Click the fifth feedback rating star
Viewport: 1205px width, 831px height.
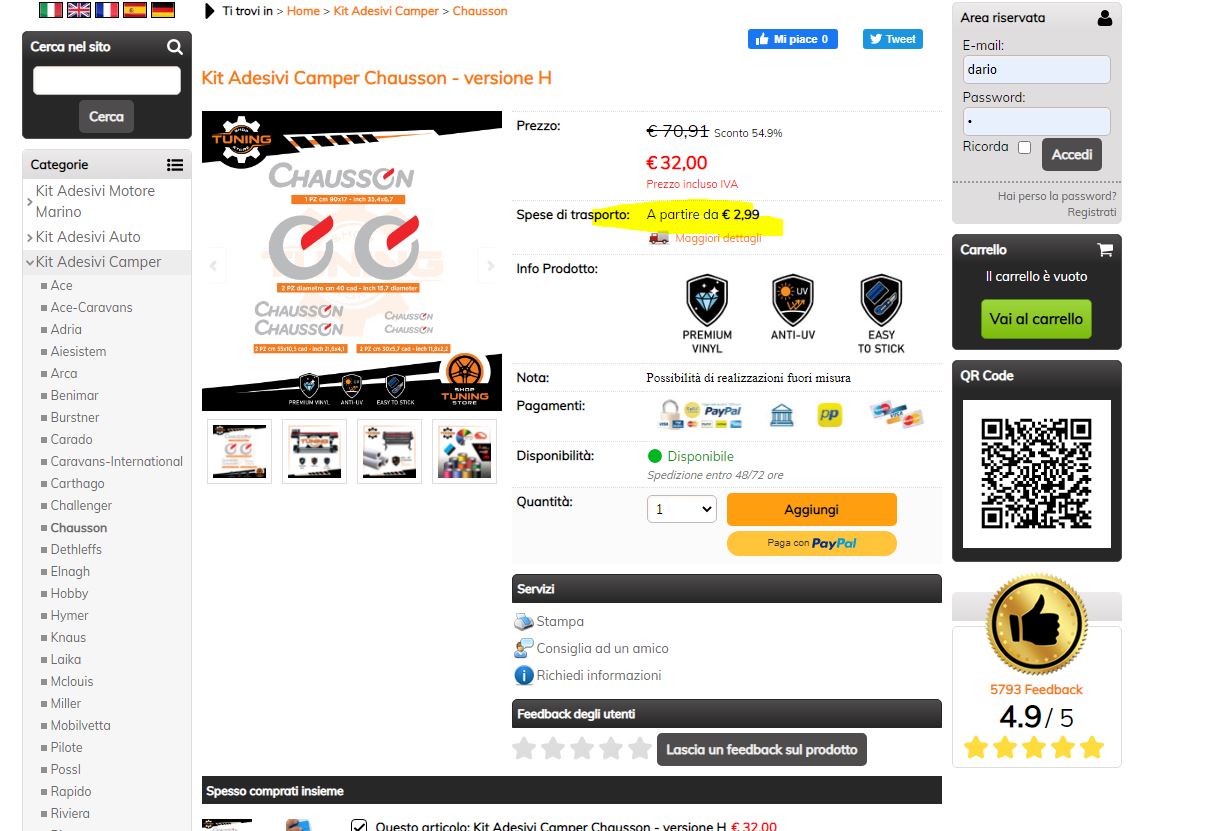coord(639,748)
